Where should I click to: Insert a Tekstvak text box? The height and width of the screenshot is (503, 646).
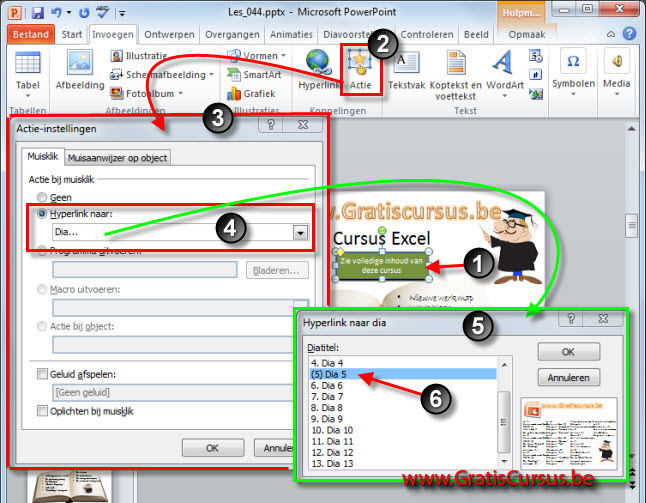[x=407, y=70]
